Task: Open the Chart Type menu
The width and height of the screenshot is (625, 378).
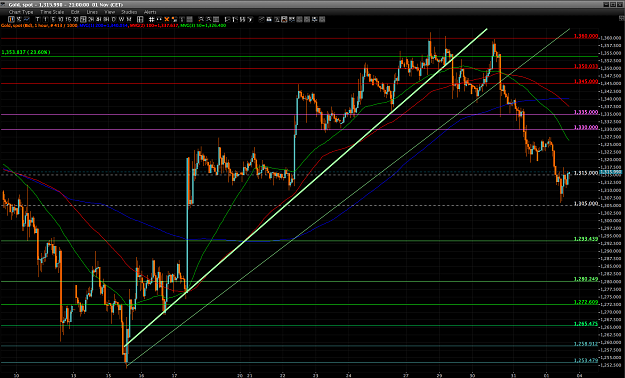Action: click(x=21, y=12)
